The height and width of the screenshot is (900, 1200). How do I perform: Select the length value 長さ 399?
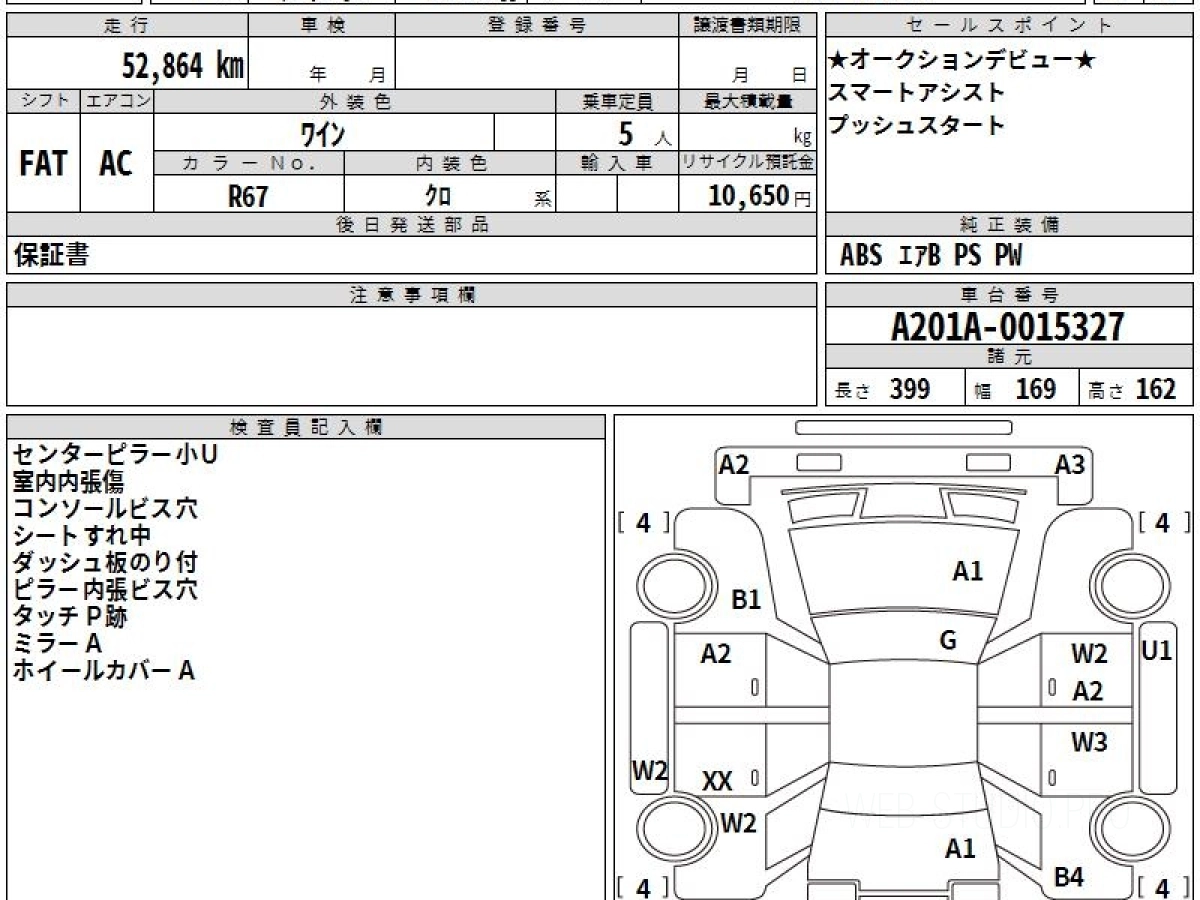[x=883, y=389]
